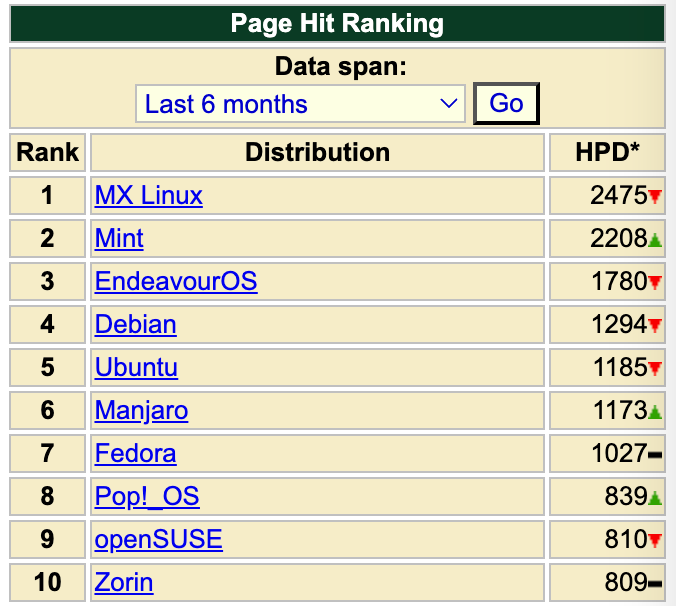Click the HPD value 810
676x606 pixels.
(626, 539)
